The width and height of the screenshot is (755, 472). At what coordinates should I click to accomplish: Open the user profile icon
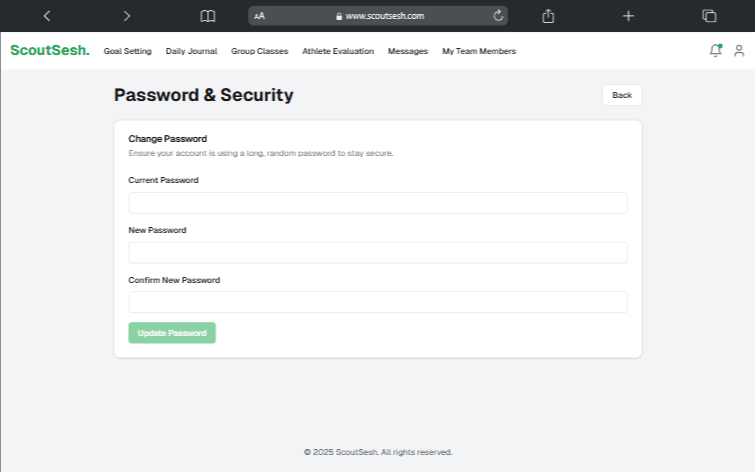pos(739,50)
